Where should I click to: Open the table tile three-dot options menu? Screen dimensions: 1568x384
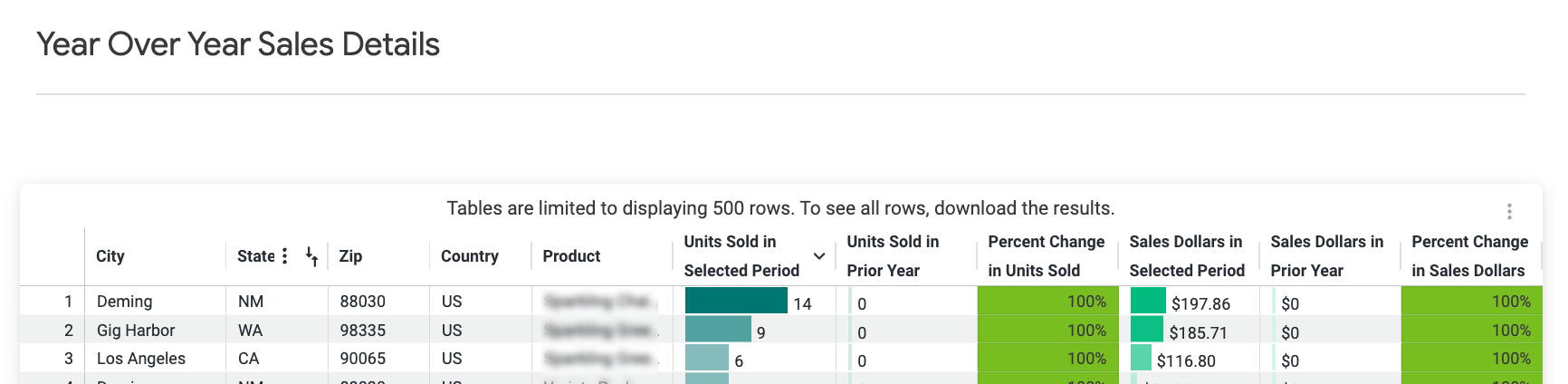1509,211
